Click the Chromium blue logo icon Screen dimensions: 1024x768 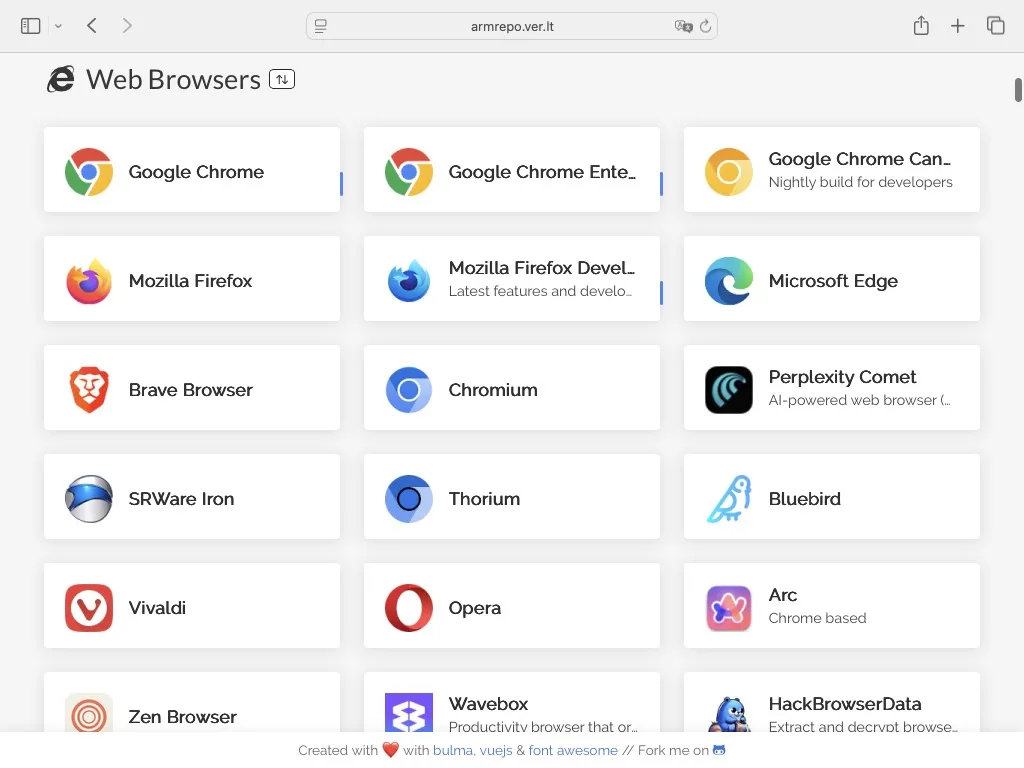tap(409, 390)
